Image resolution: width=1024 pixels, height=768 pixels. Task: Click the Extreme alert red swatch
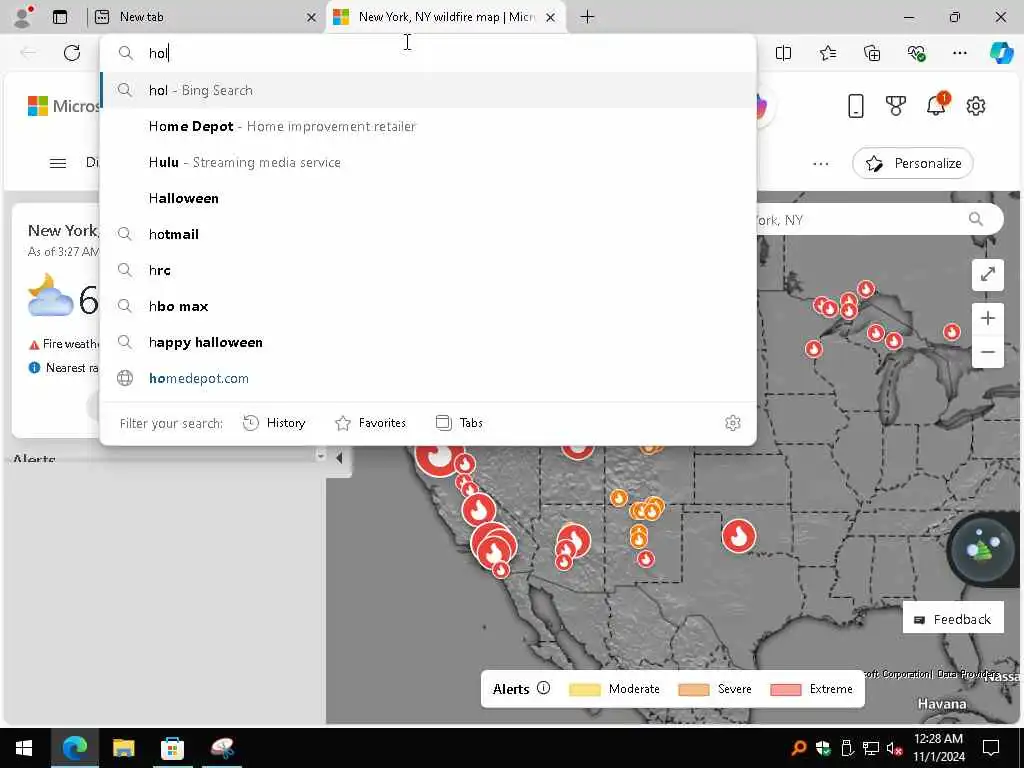coord(786,690)
